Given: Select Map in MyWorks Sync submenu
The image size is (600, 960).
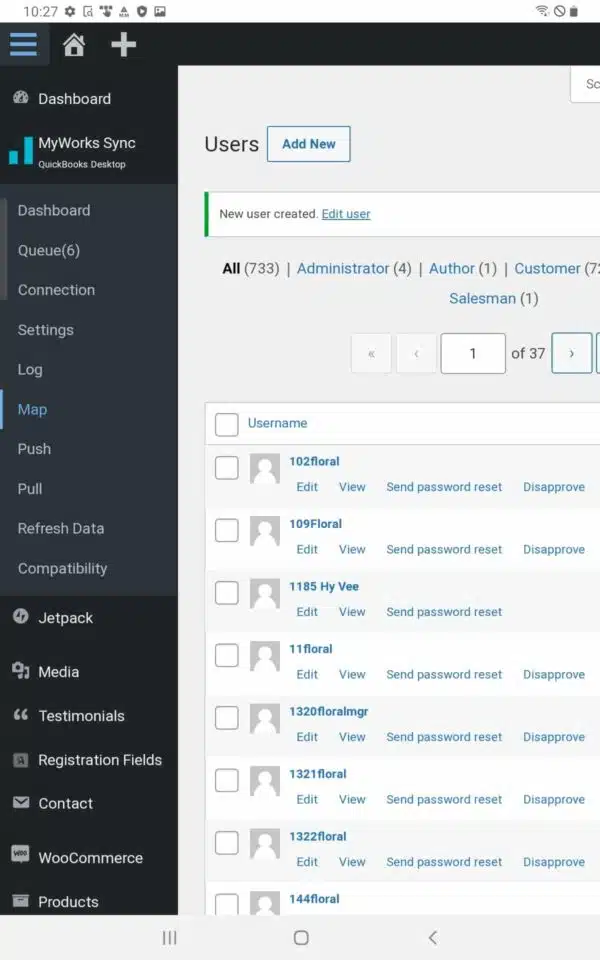Looking at the screenshot, I should click(32, 409).
